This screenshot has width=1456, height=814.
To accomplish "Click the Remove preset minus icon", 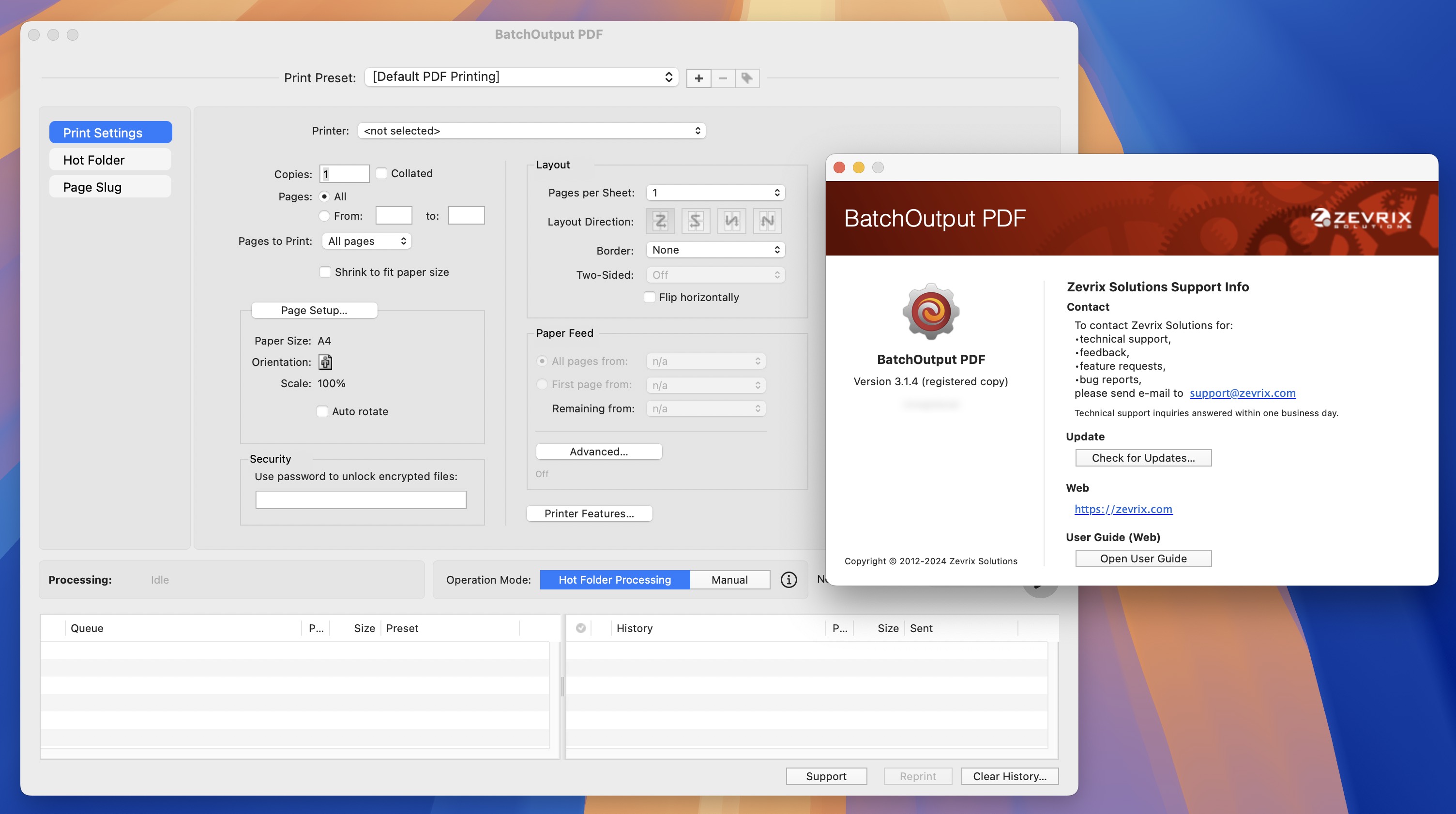I will coord(723,77).
